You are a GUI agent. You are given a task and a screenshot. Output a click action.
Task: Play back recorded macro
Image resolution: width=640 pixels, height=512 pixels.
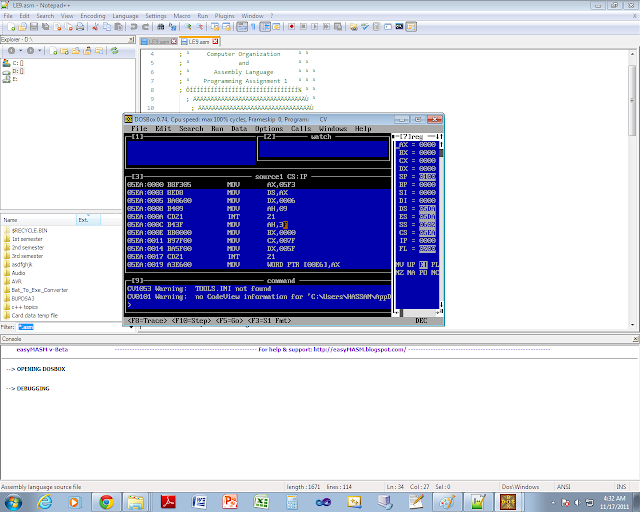tap(315, 27)
